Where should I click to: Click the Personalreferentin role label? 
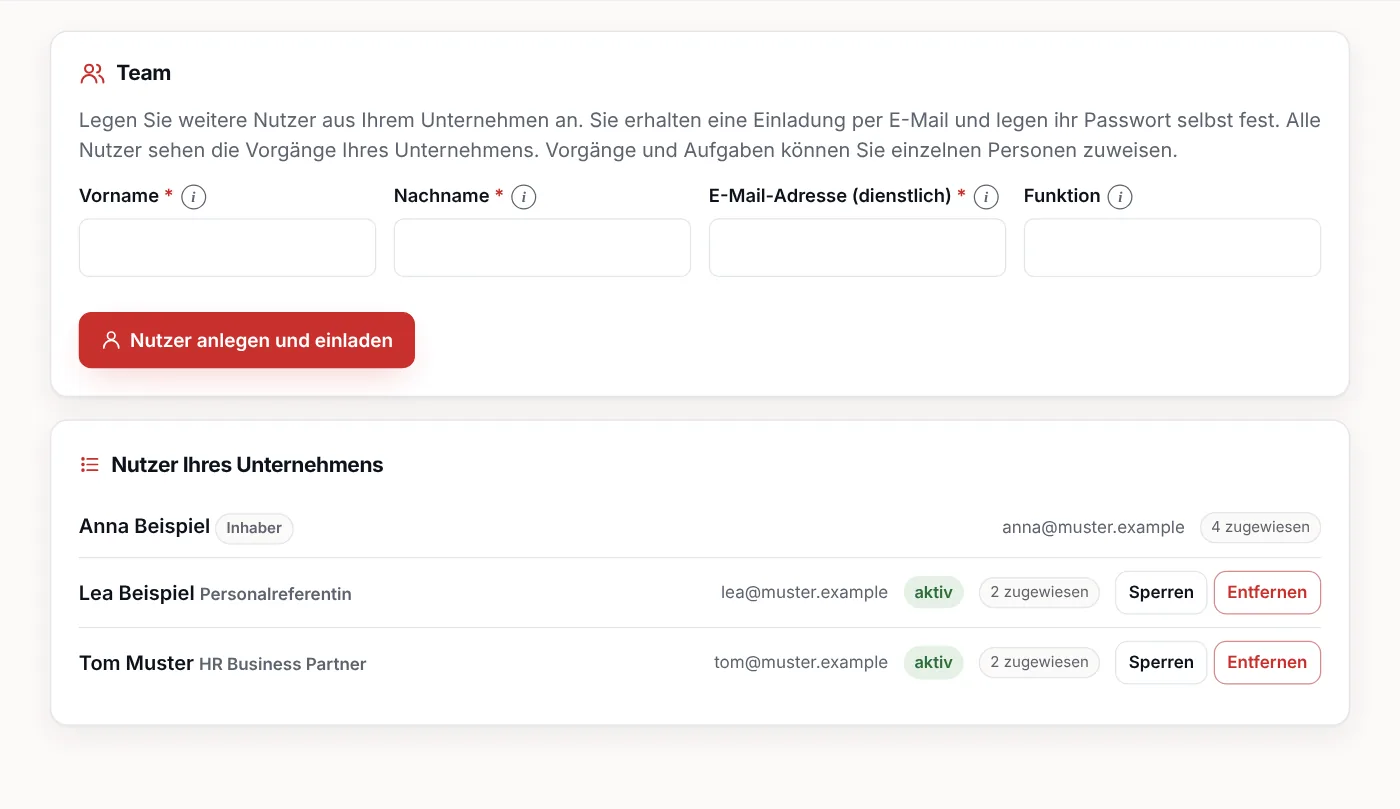coord(276,594)
